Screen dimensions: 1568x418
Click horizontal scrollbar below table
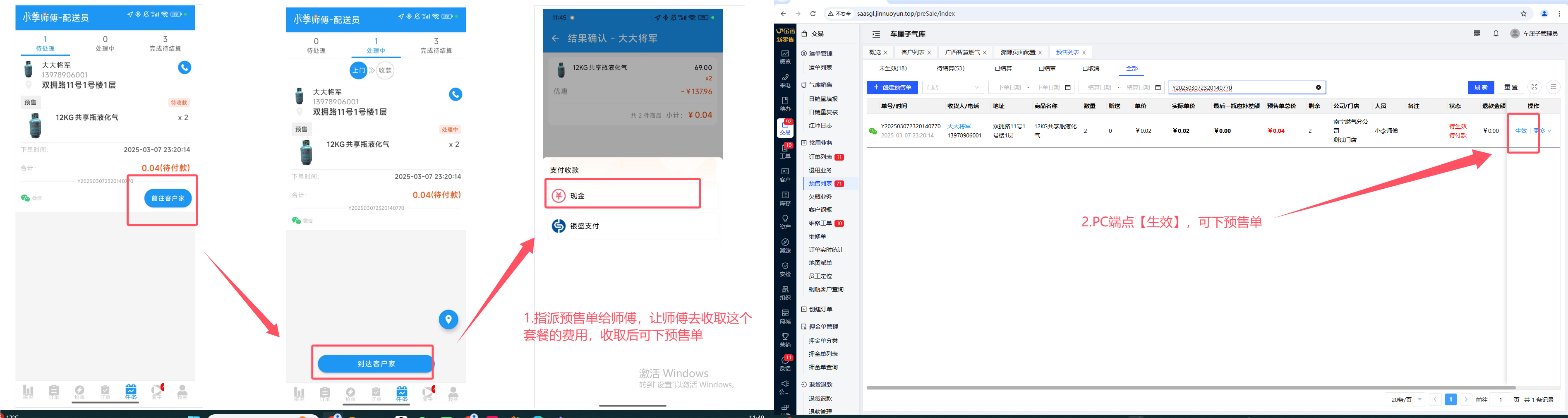pyautogui.click(x=1191, y=387)
